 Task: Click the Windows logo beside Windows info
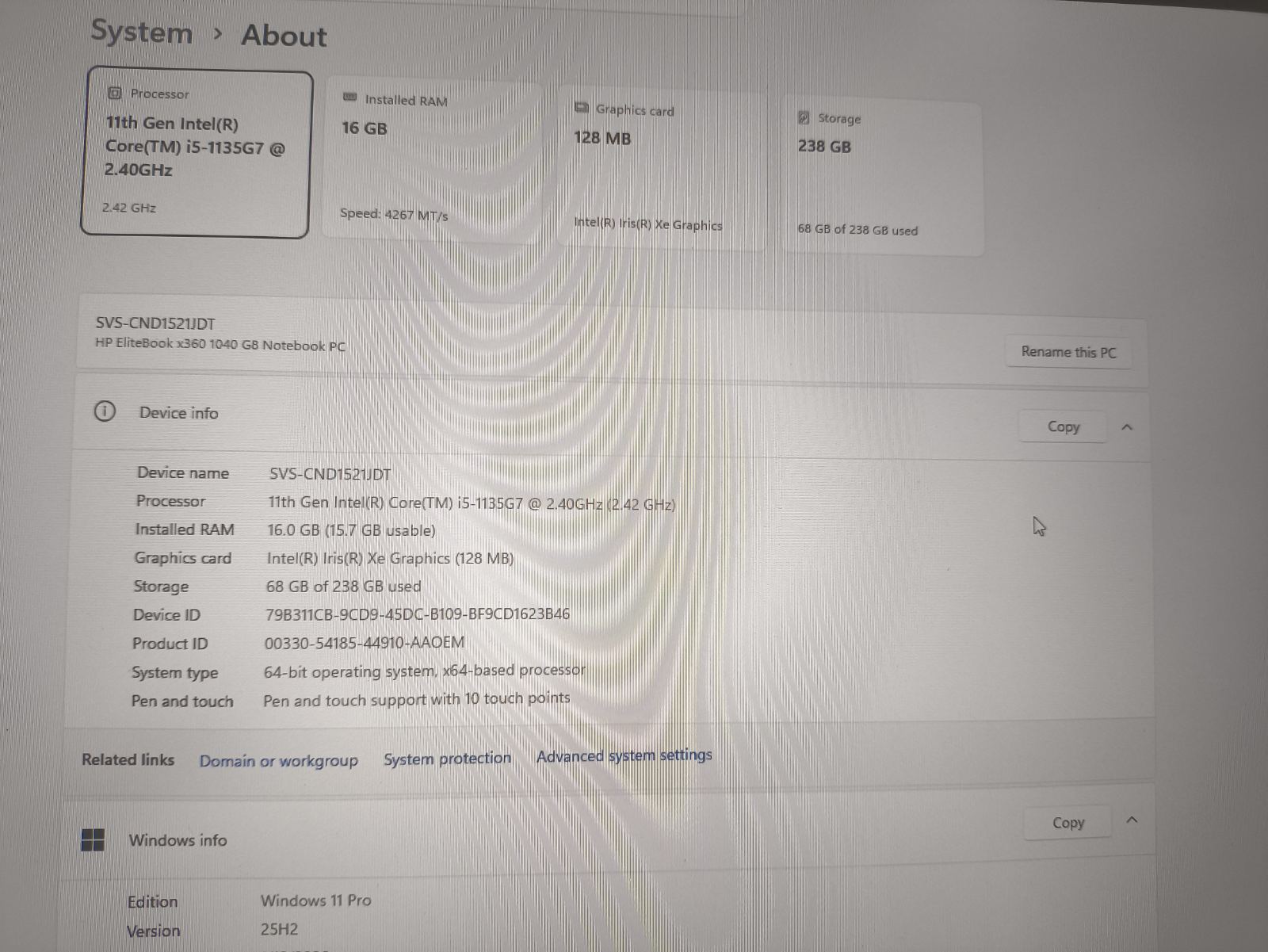(93, 839)
